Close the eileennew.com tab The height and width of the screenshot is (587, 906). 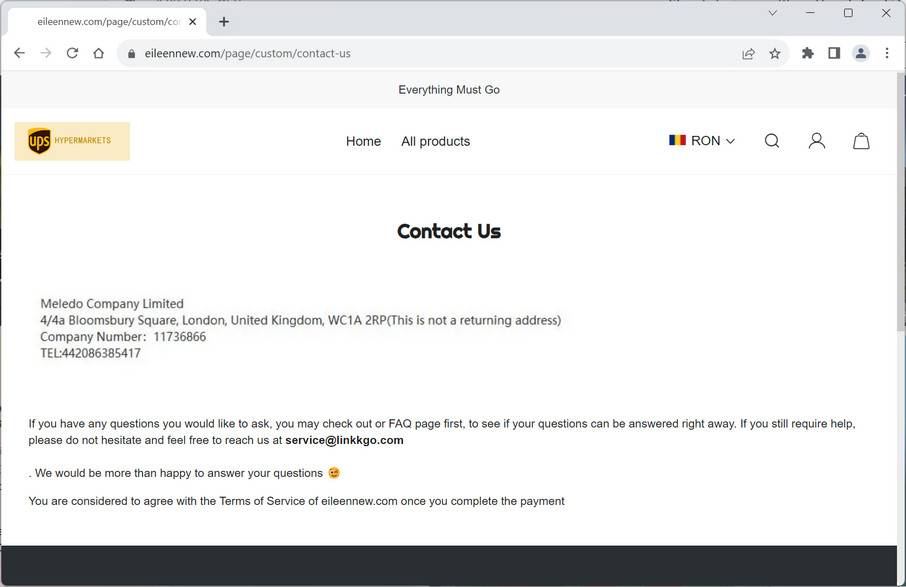pos(193,21)
